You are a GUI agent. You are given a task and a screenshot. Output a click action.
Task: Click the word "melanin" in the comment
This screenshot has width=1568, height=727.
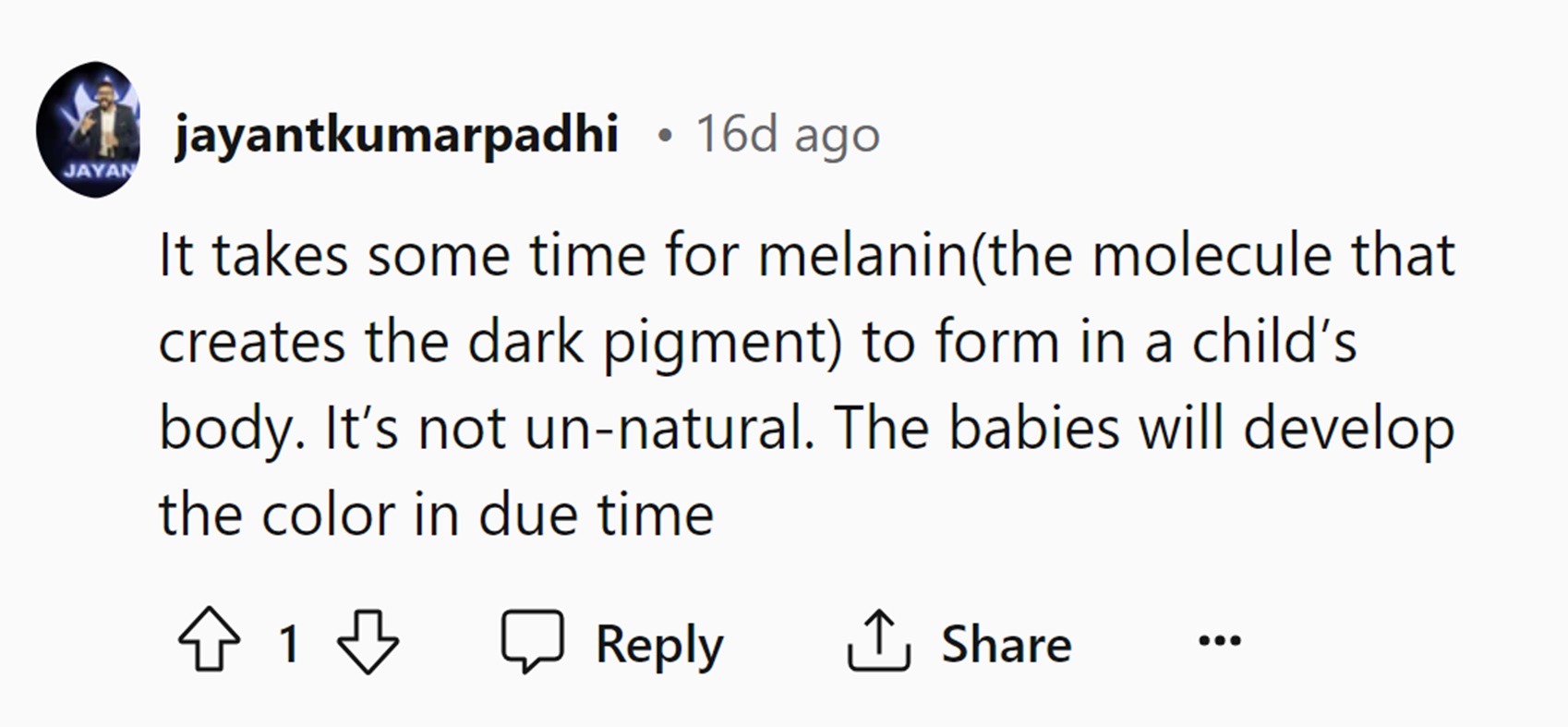tap(861, 256)
